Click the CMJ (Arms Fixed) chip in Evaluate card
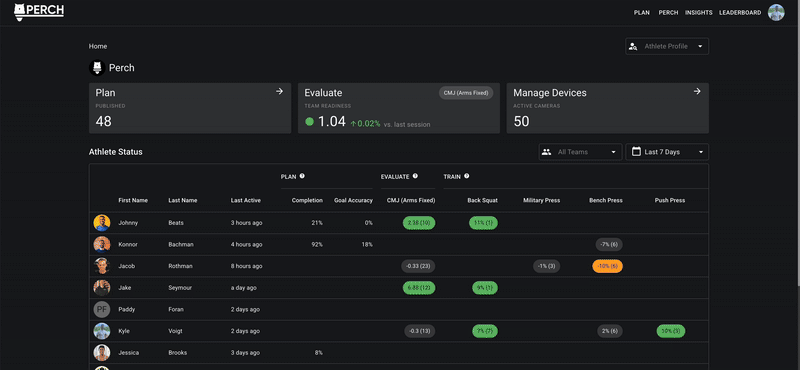This screenshot has height=370, width=800. [466, 93]
